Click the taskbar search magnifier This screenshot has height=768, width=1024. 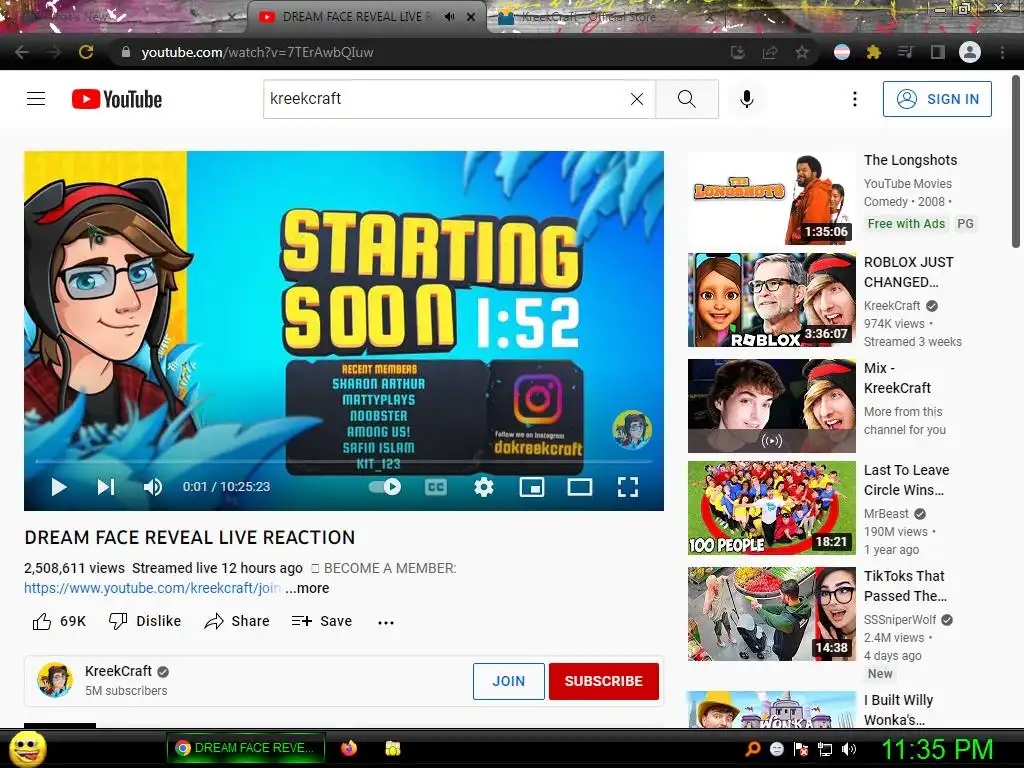[752, 749]
